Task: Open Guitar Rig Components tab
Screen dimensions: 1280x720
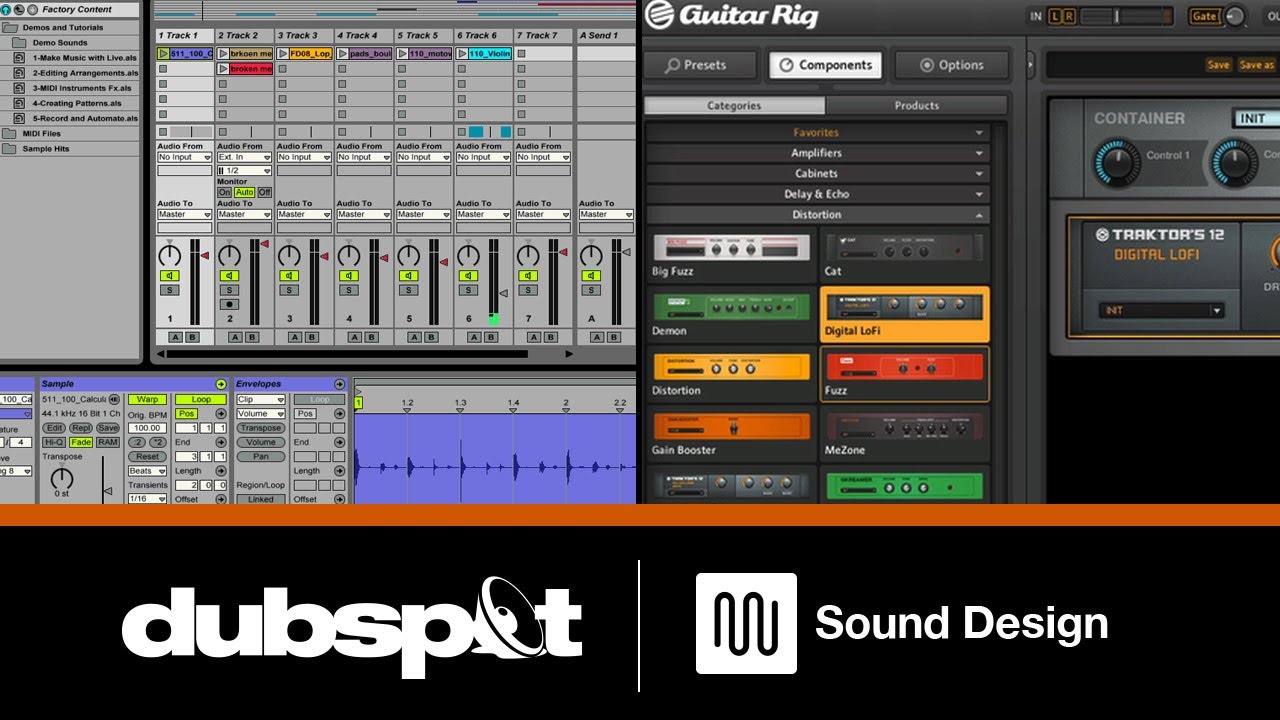Action: 826,65
